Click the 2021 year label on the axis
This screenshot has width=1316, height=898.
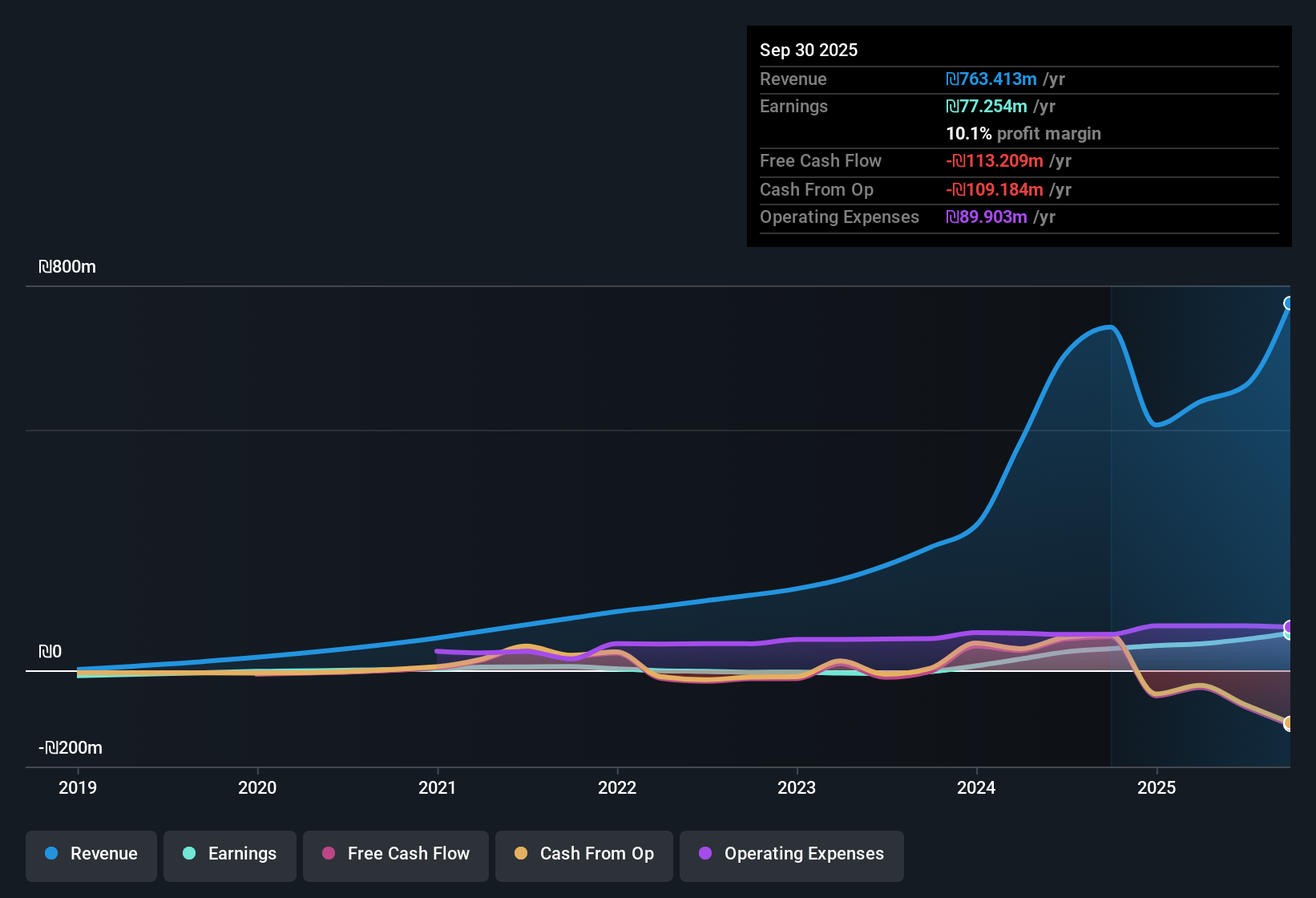tap(438, 788)
